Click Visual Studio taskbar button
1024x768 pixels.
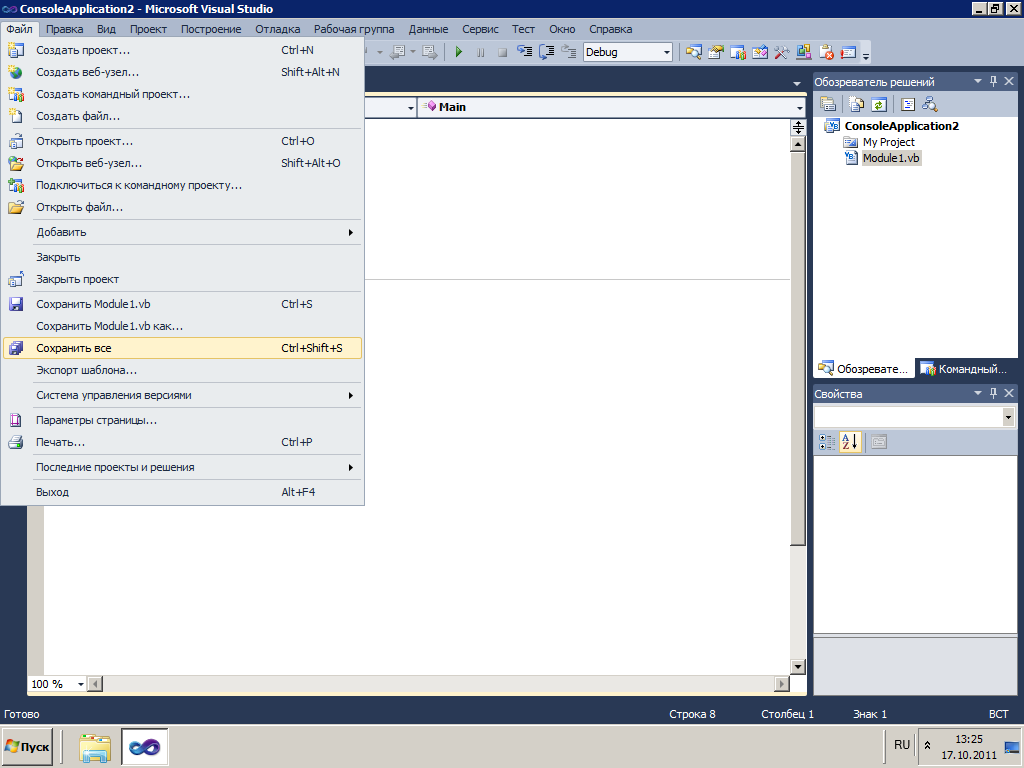(144, 747)
